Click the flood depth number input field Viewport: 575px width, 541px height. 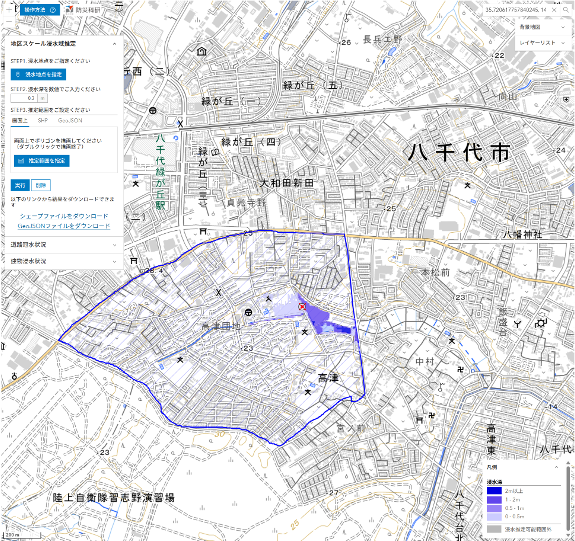[25, 98]
